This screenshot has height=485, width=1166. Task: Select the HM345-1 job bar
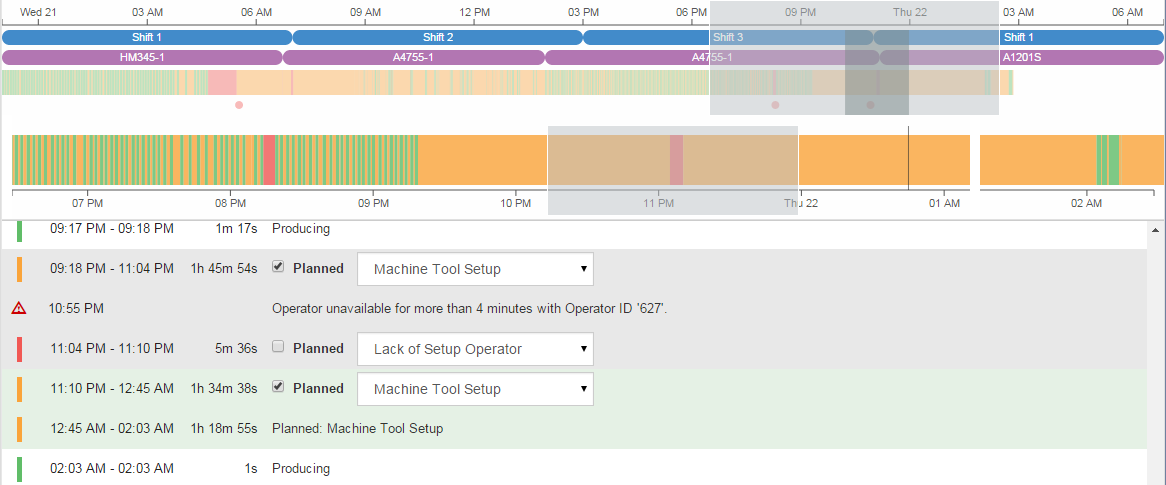tap(142, 57)
